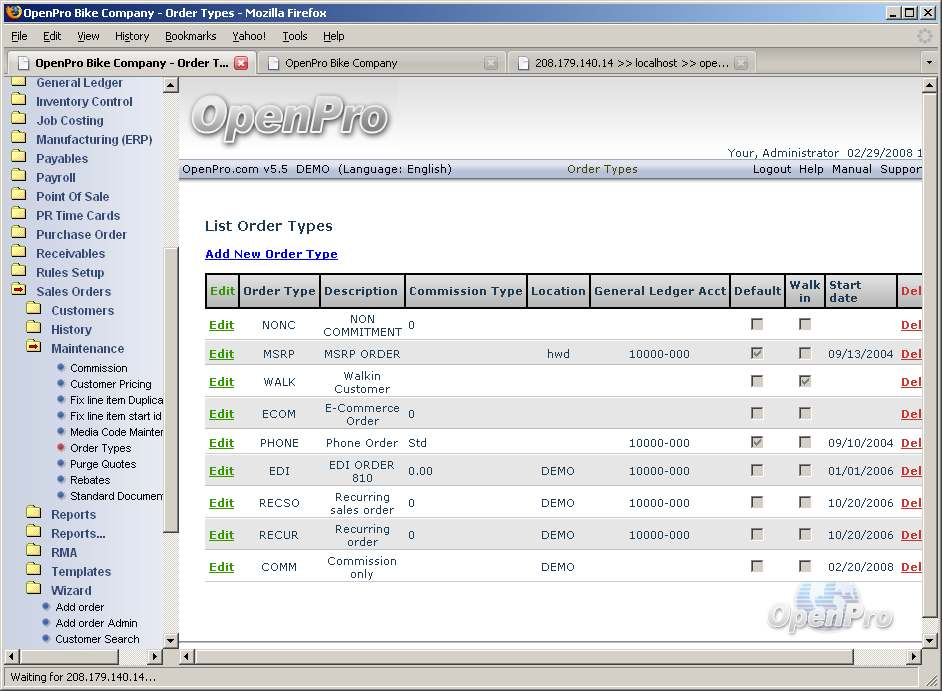Click the Receivables folder icon
This screenshot has width=942, height=691.
click(x=18, y=253)
